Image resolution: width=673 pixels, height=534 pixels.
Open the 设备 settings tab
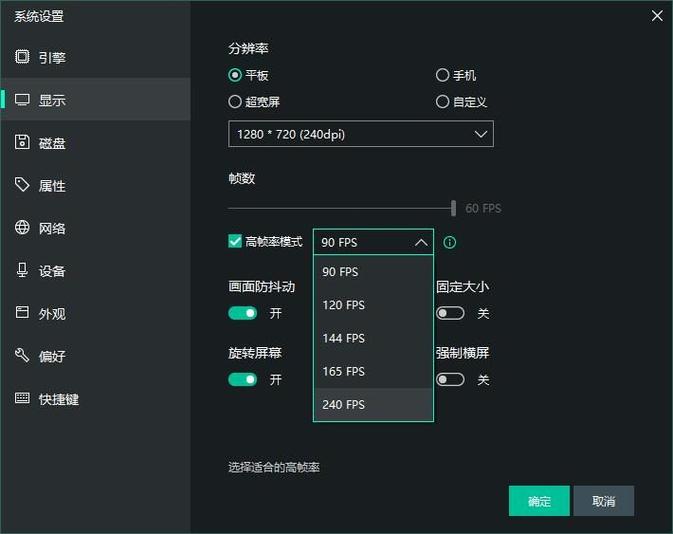click(96, 270)
